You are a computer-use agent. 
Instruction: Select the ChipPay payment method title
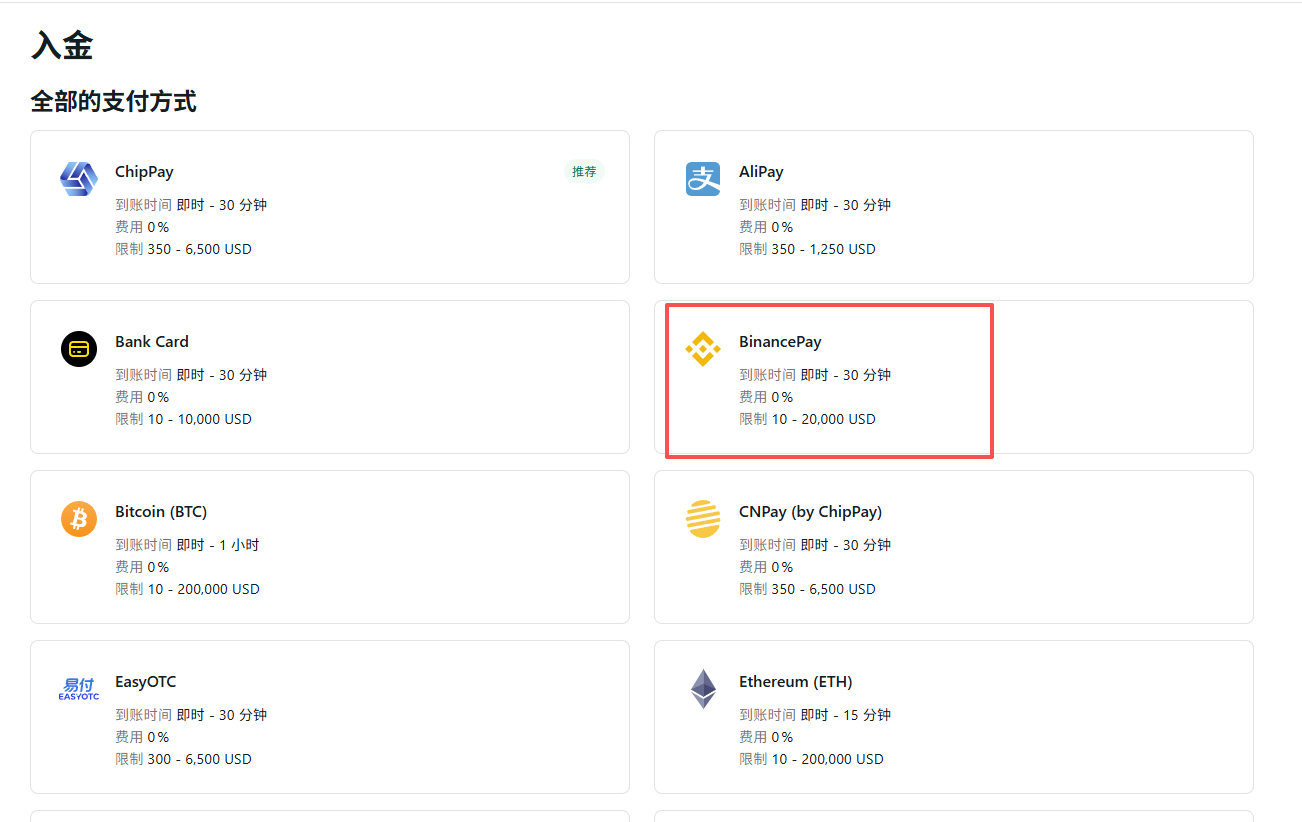144,172
